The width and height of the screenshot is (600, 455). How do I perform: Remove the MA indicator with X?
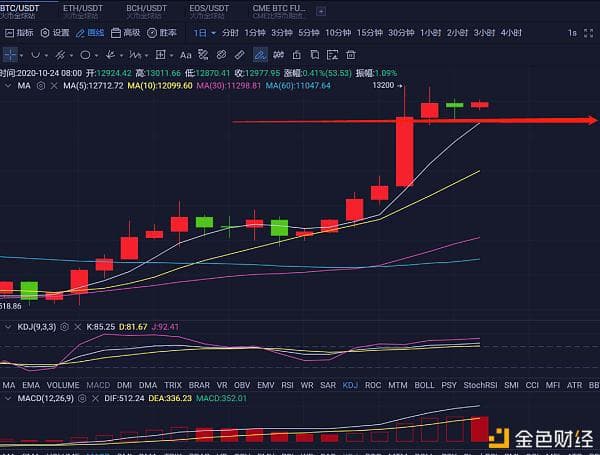(53, 86)
